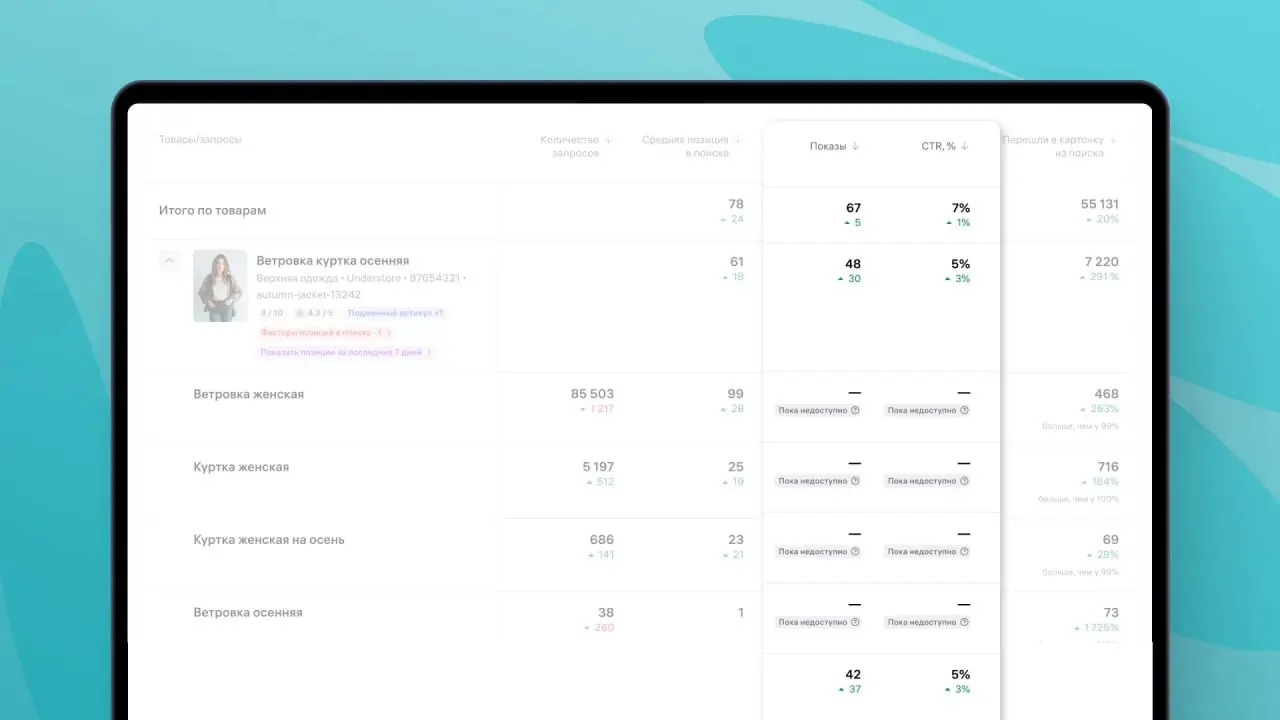Click the 7 220 card visits value
Viewport: 1280px width, 720px height.
click(x=1102, y=261)
